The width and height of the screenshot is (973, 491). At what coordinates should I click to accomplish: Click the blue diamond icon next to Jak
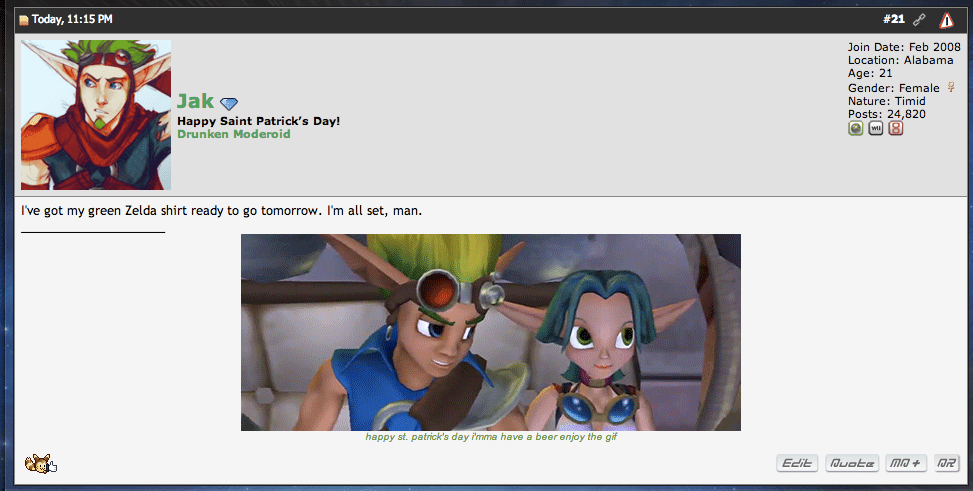(229, 104)
